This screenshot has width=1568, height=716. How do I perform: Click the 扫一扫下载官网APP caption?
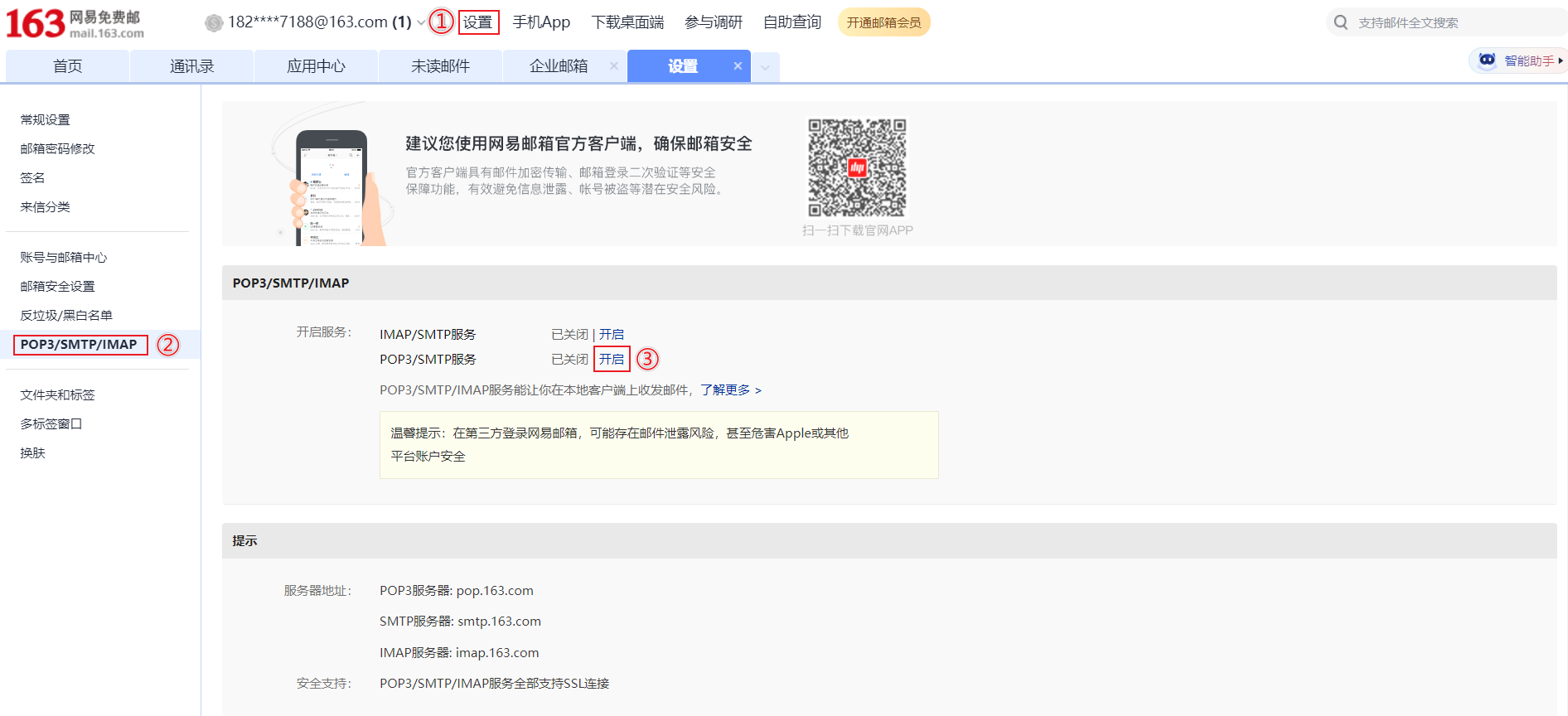(858, 230)
